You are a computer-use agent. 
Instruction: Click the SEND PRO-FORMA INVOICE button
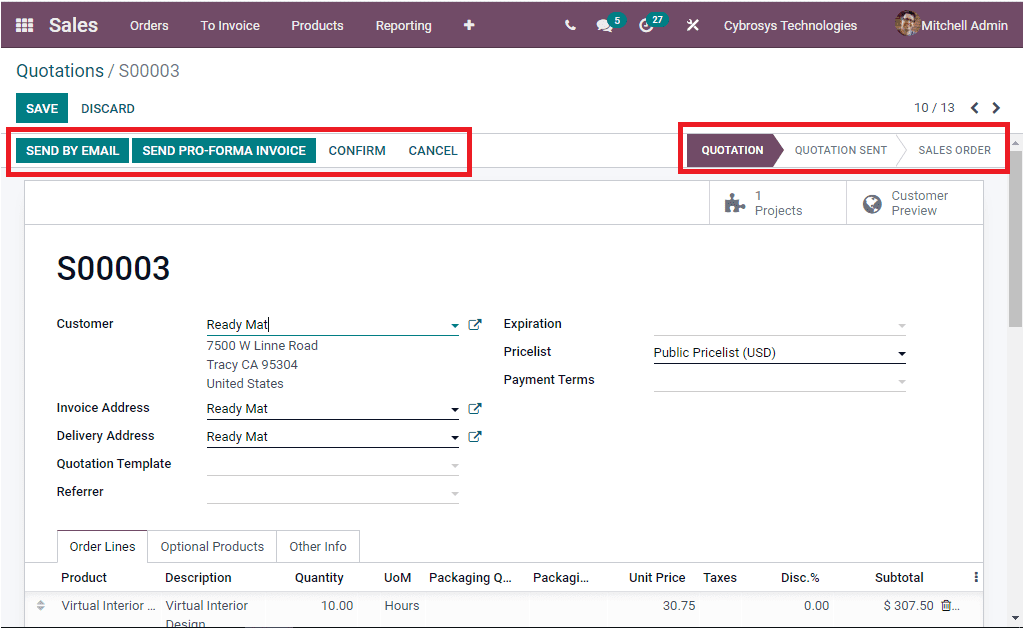pos(223,150)
